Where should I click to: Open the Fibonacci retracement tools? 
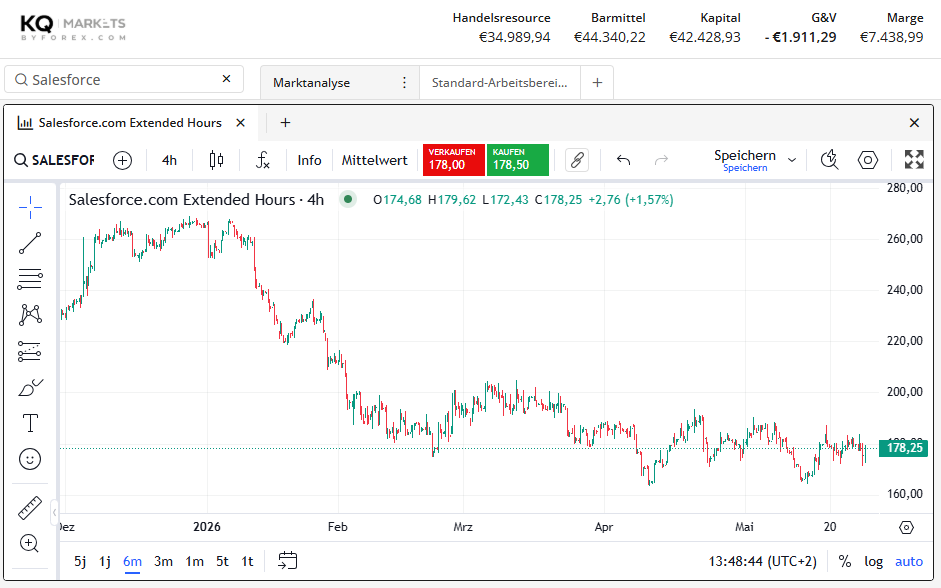click(30, 279)
